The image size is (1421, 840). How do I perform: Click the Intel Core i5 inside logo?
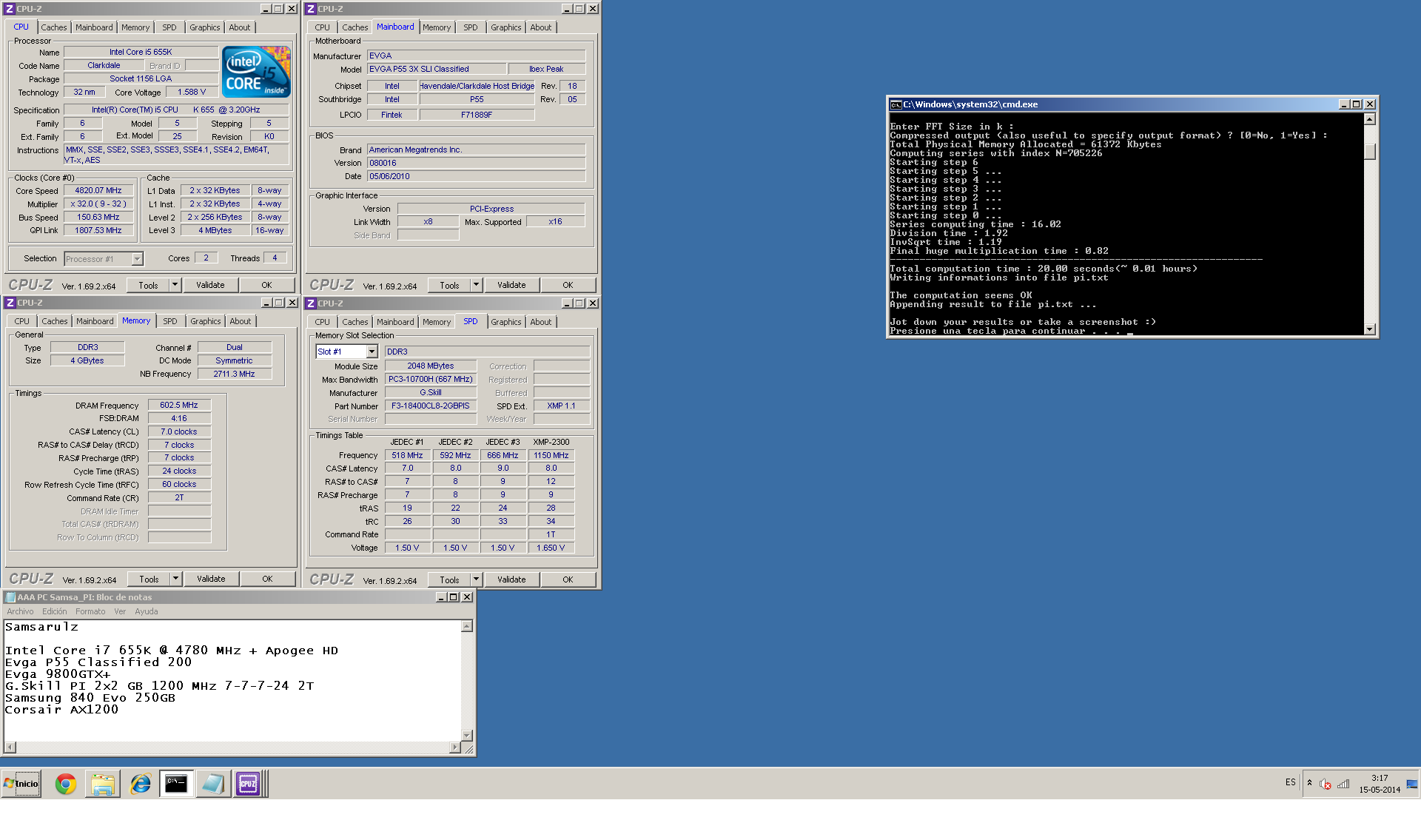pos(257,72)
